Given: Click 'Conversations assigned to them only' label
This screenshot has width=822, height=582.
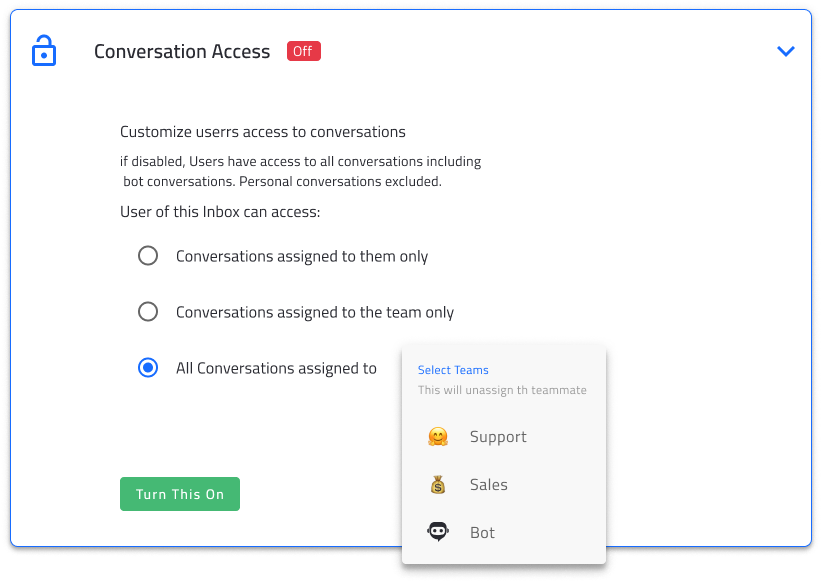Looking at the screenshot, I should pyautogui.click(x=302, y=256).
